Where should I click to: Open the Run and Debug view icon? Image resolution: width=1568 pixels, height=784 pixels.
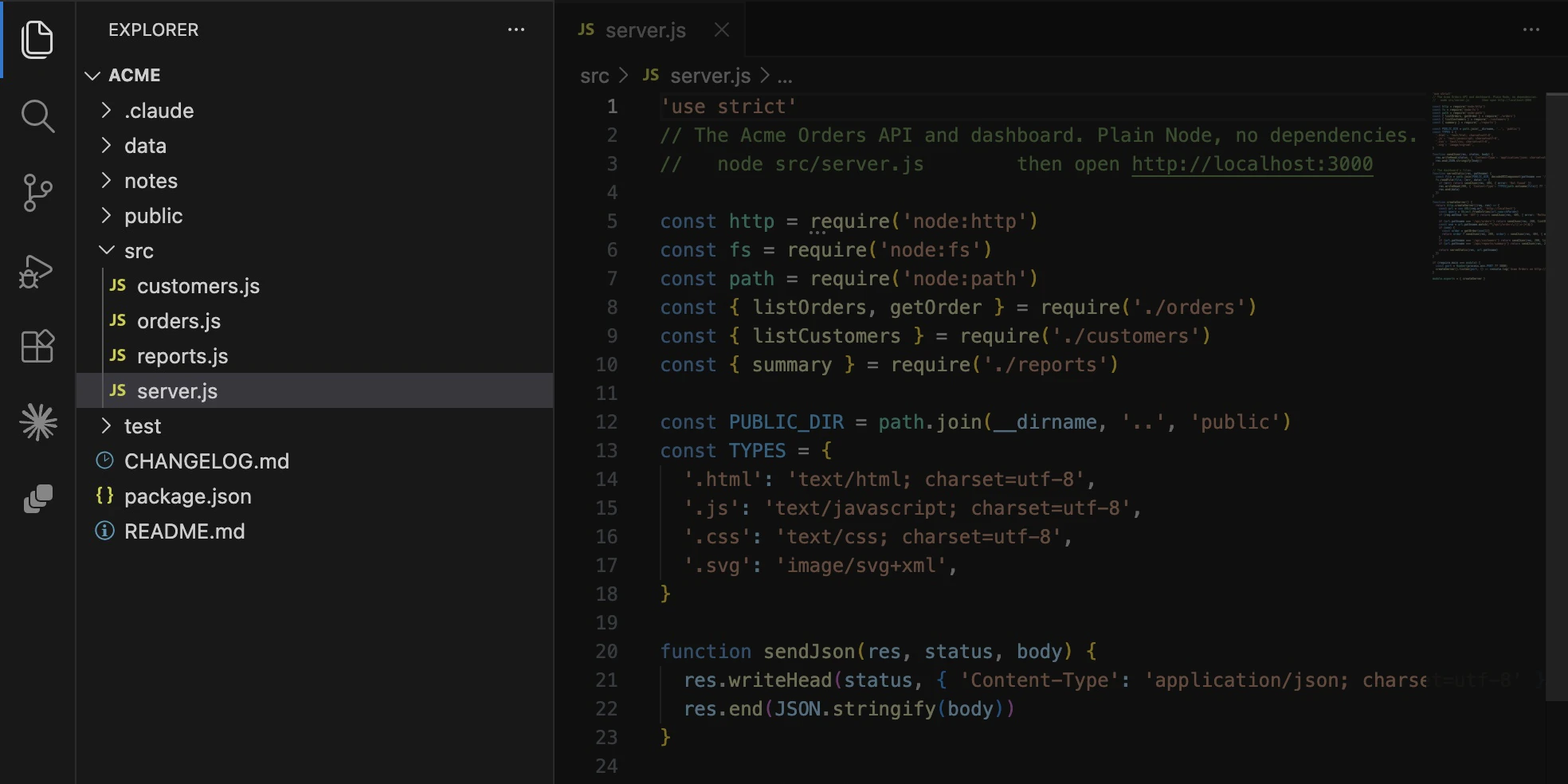pos(36,271)
